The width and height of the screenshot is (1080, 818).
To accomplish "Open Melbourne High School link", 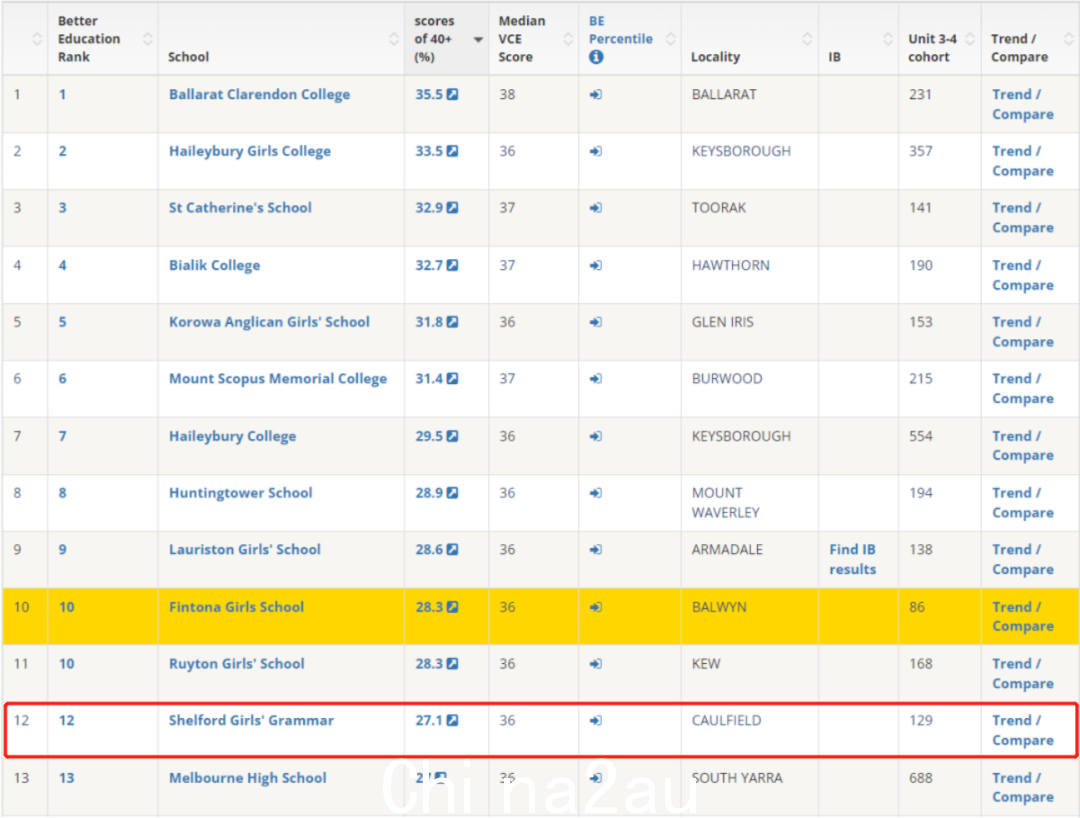I will [248, 777].
